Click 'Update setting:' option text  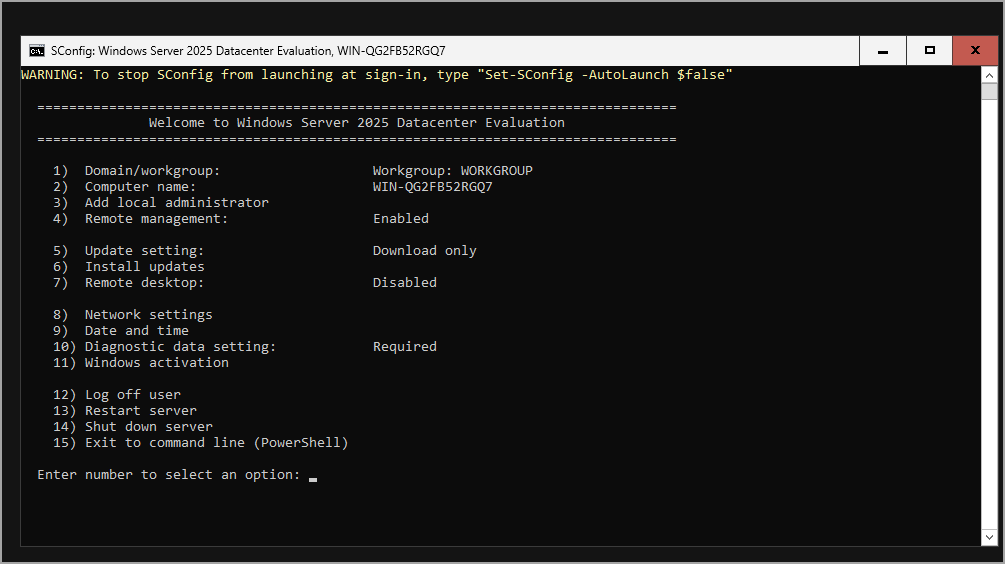144,251
